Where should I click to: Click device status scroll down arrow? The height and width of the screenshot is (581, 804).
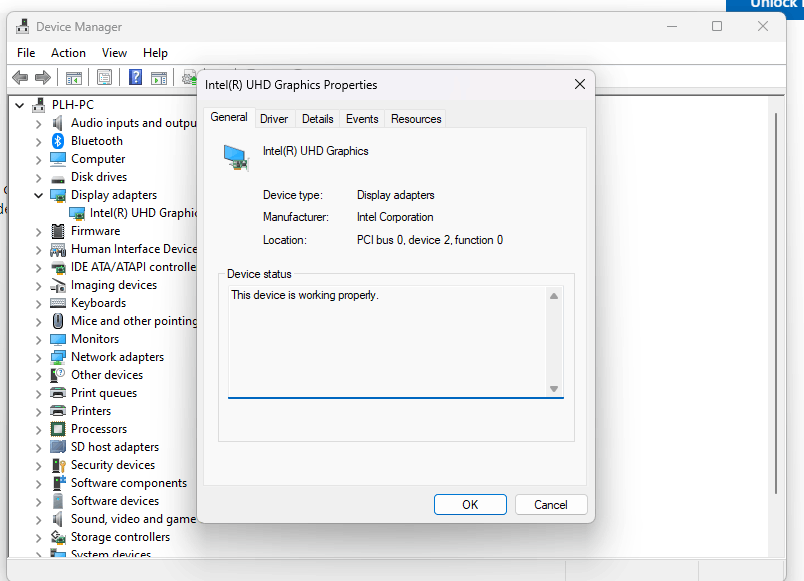pyautogui.click(x=554, y=389)
